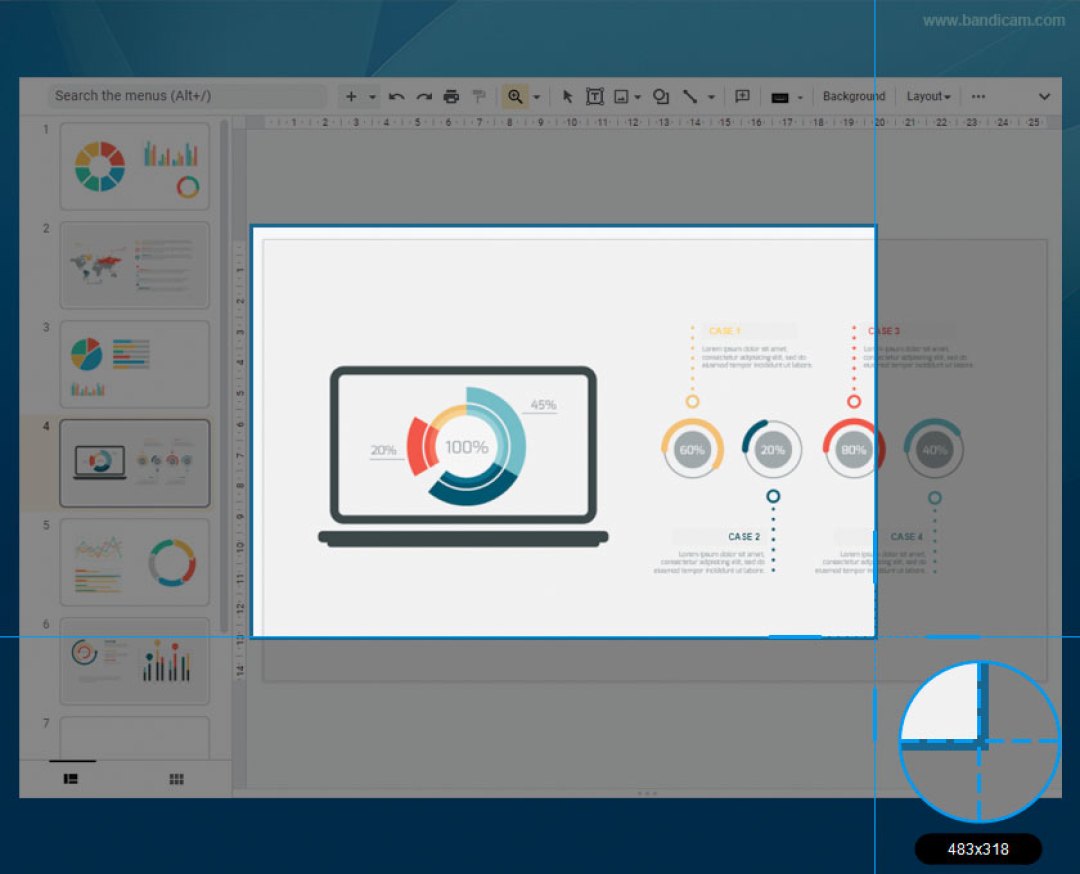This screenshot has width=1080, height=874.
Task: Select the 40% circle gauge
Action: coord(934,449)
